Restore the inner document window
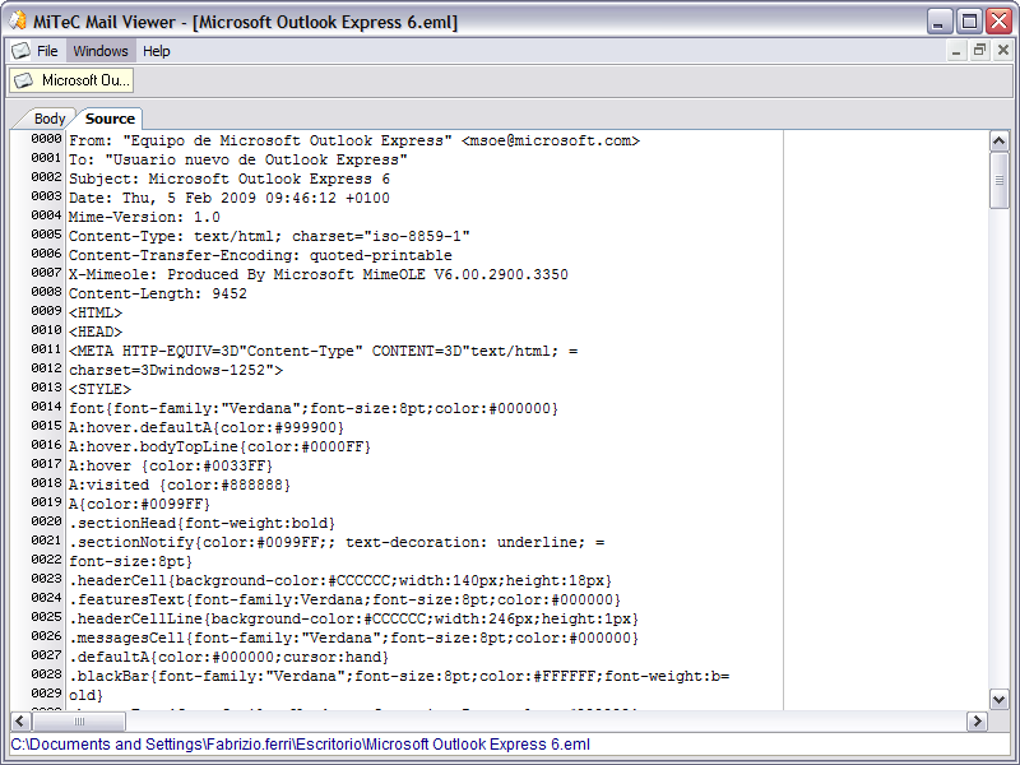Screen dimensions: 1020x765 [979, 51]
